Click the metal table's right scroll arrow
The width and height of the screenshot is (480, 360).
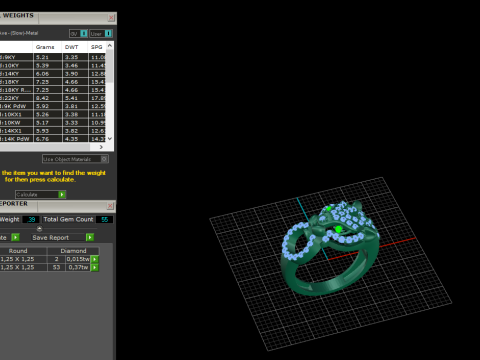tap(101, 147)
